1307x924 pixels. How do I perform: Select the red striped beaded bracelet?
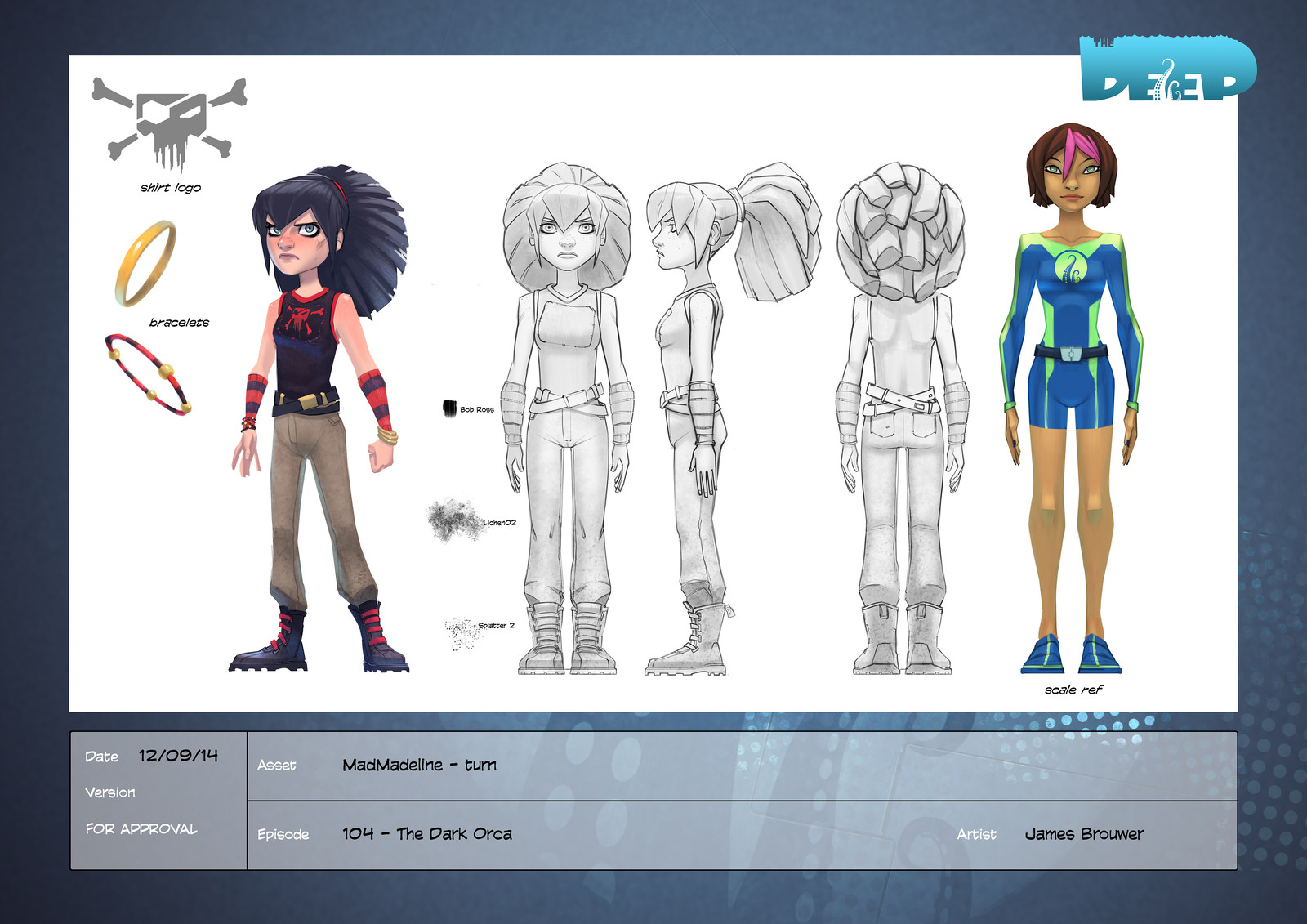click(x=148, y=374)
